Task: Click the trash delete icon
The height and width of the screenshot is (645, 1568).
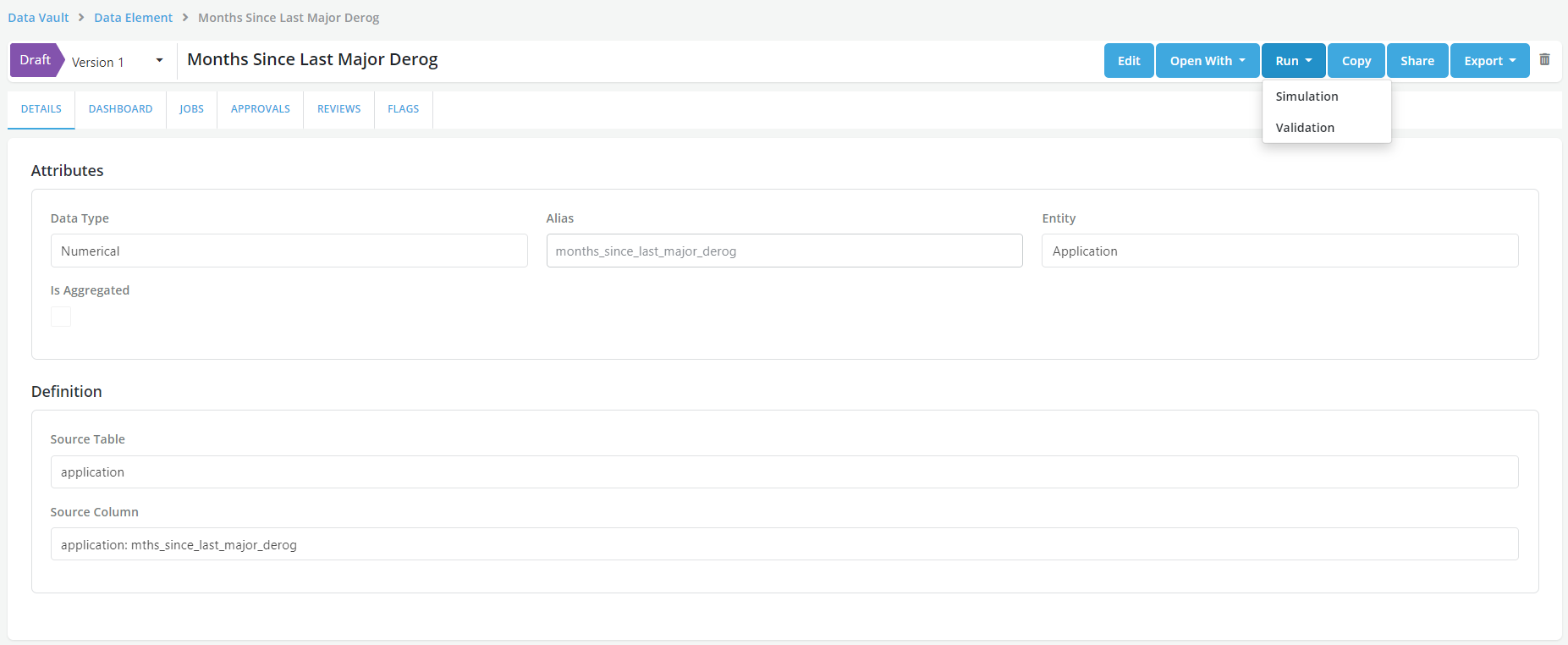Action: pos(1544,60)
